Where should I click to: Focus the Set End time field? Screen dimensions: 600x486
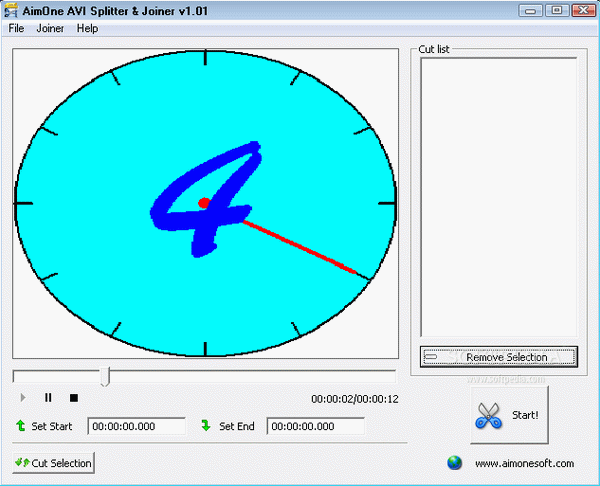click(316, 426)
